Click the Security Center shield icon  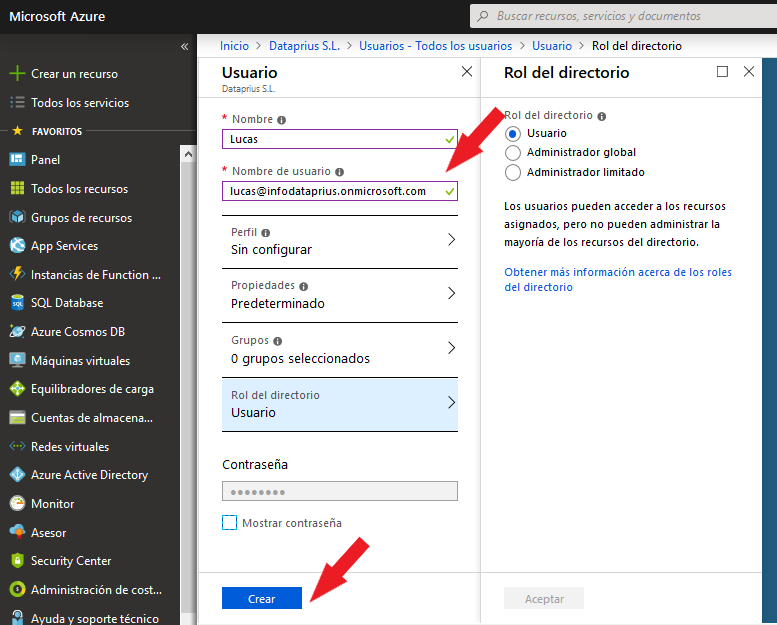[17, 561]
